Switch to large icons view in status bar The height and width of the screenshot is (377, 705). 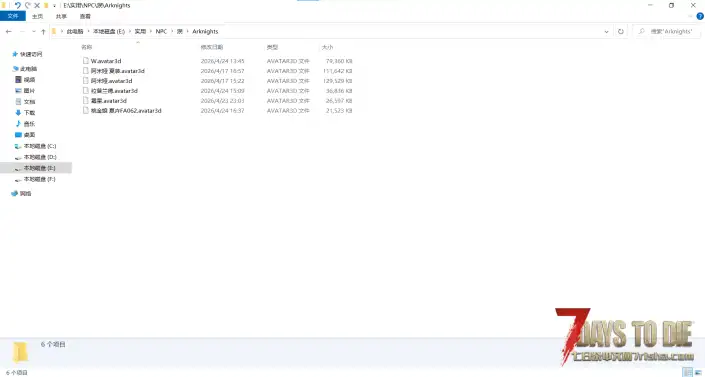point(698,373)
